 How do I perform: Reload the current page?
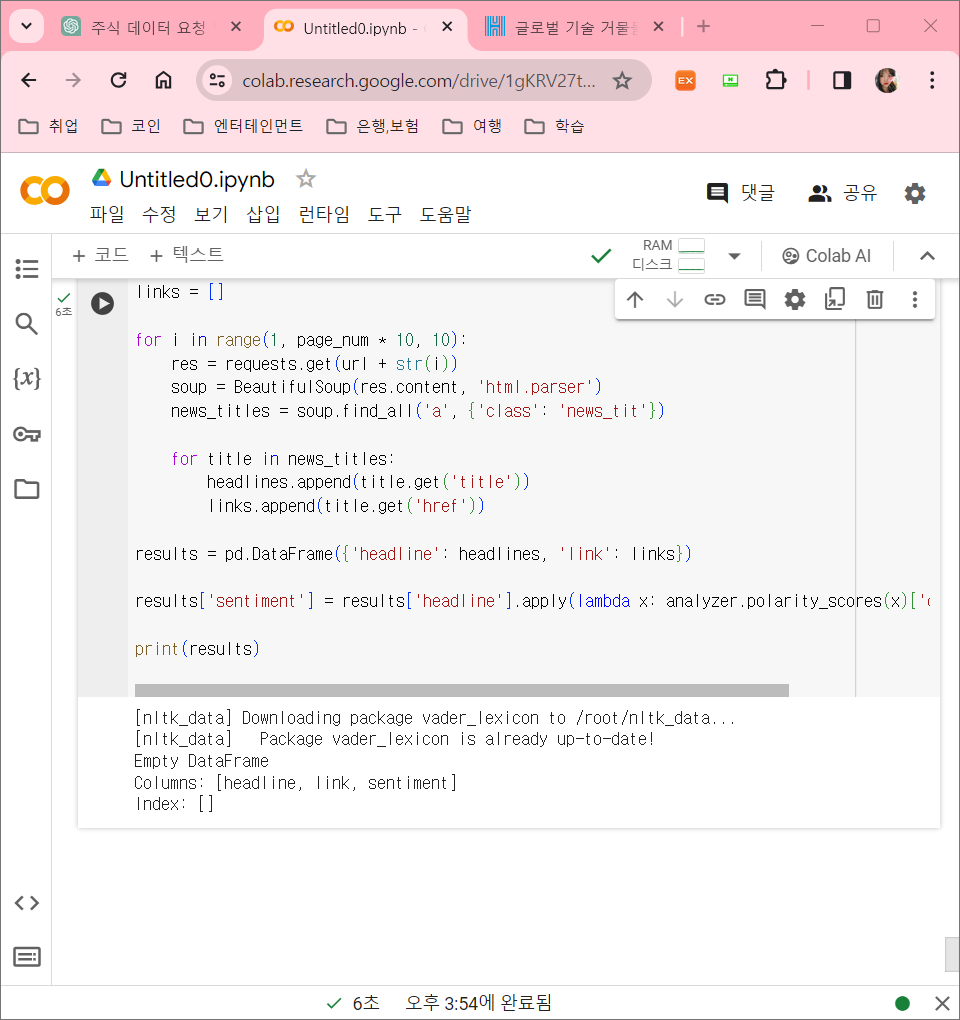(x=118, y=80)
